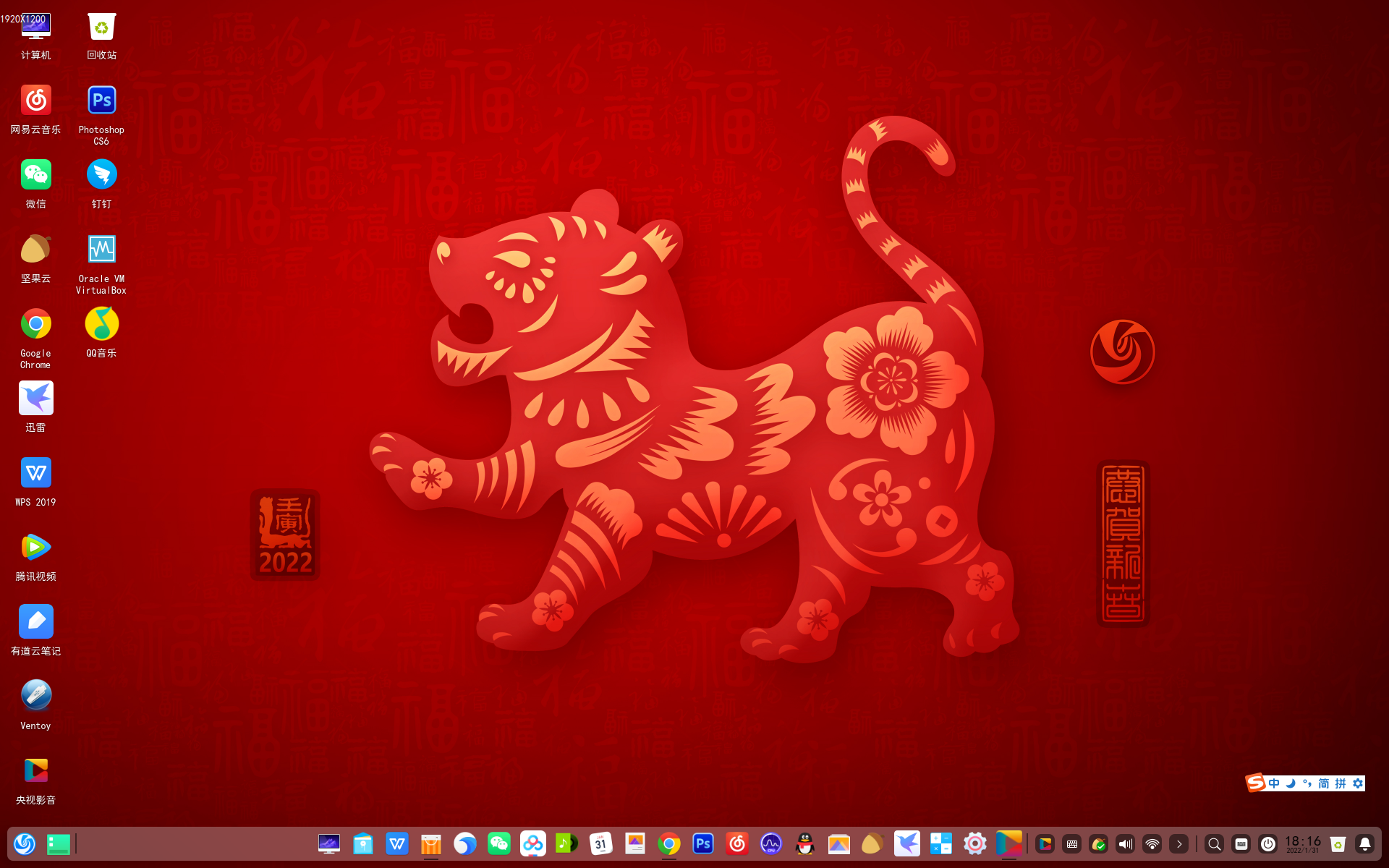
Task: Expand the hidden tray icons chevron
Action: click(x=1179, y=843)
